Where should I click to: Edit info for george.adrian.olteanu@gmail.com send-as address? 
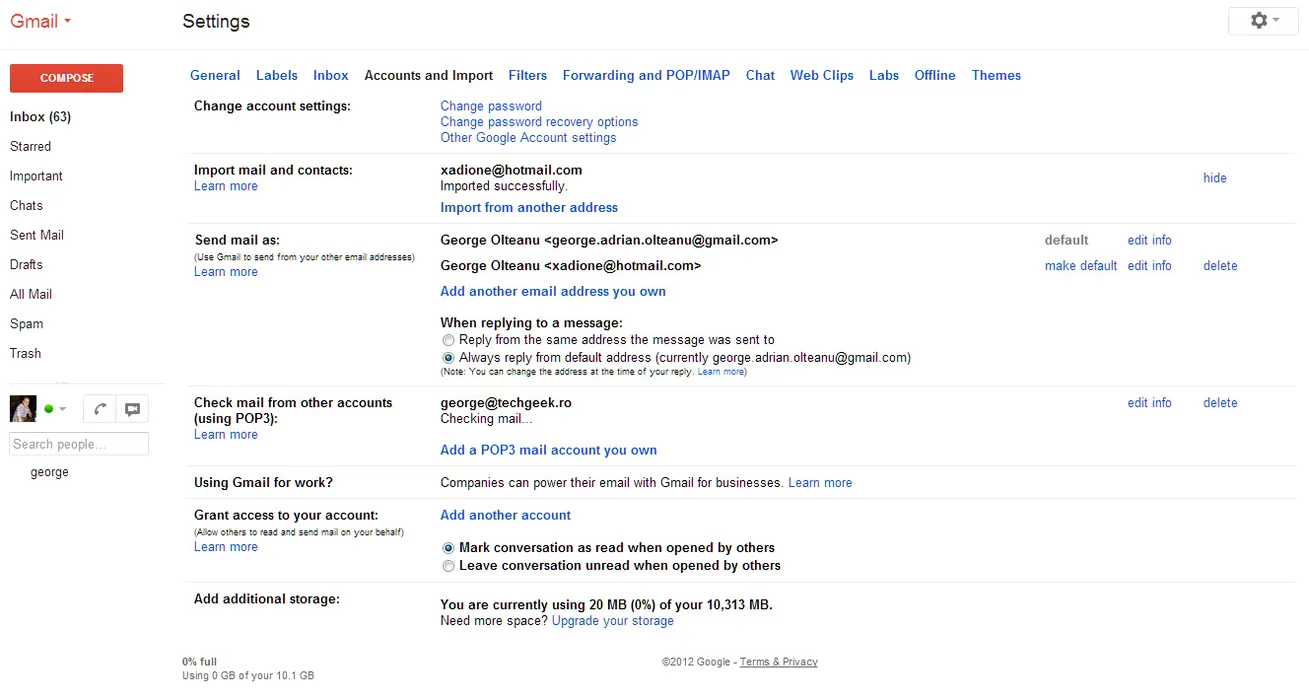pyautogui.click(x=1149, y=240)
